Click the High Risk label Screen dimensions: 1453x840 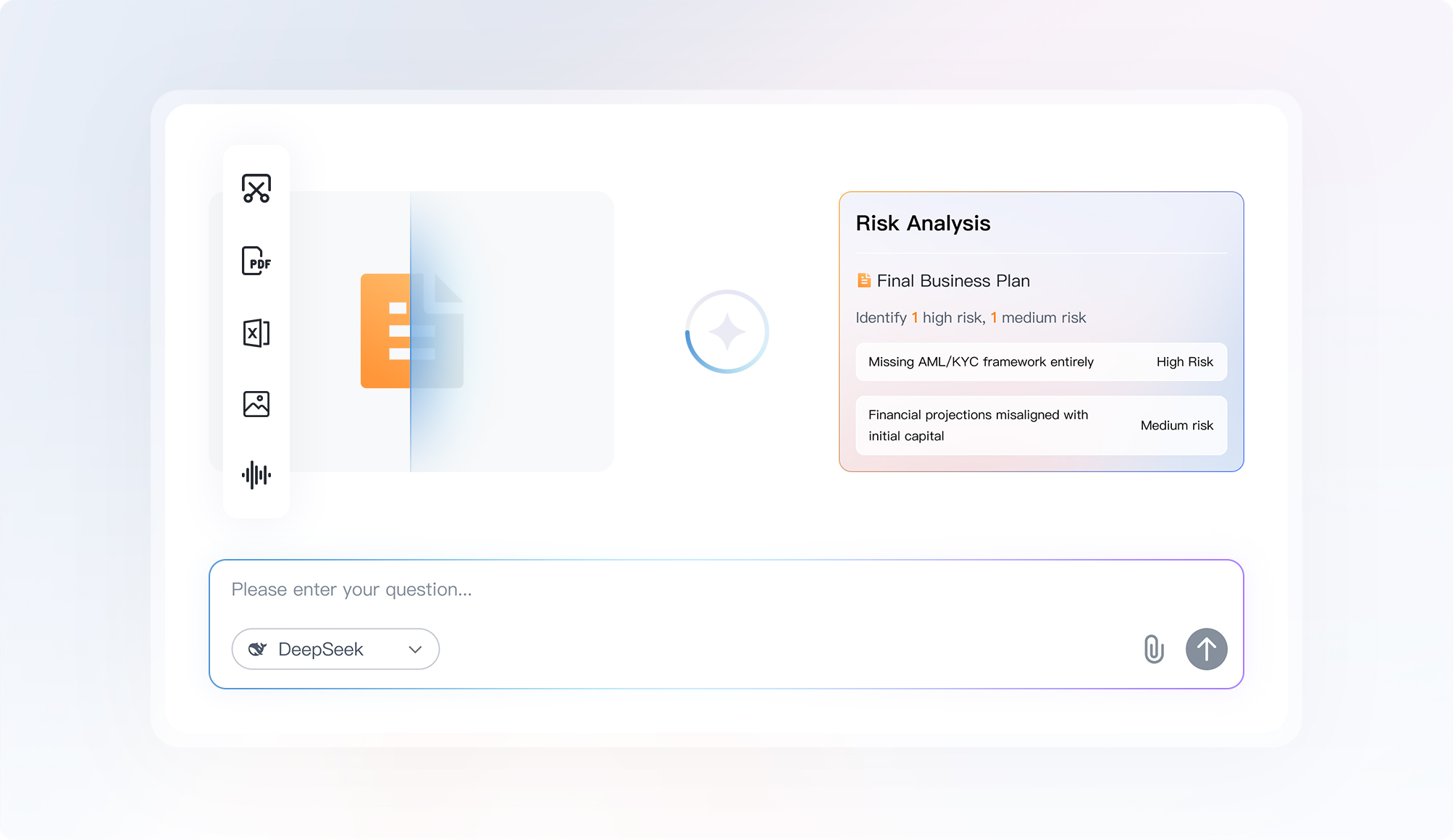[1184, 362]
